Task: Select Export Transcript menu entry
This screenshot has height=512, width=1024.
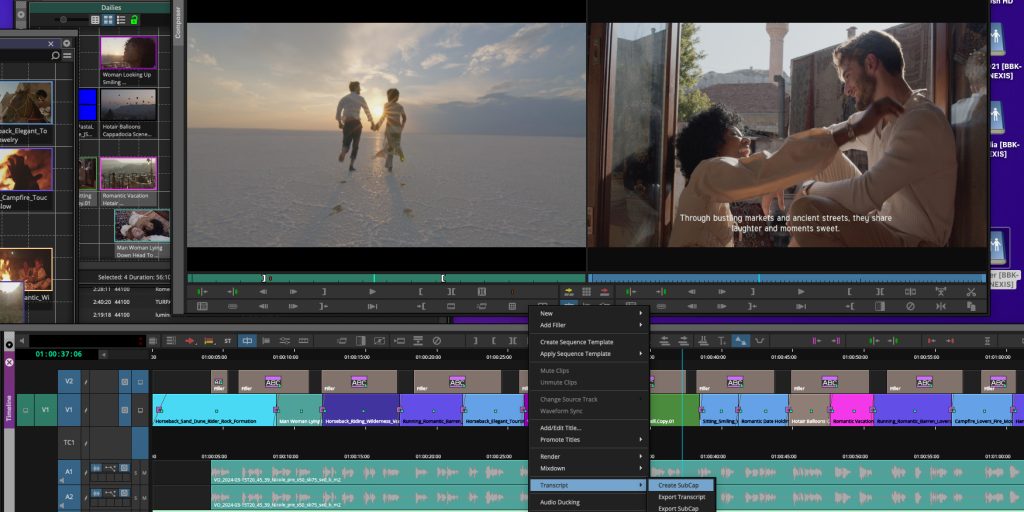Action: (x=681, y=497)
